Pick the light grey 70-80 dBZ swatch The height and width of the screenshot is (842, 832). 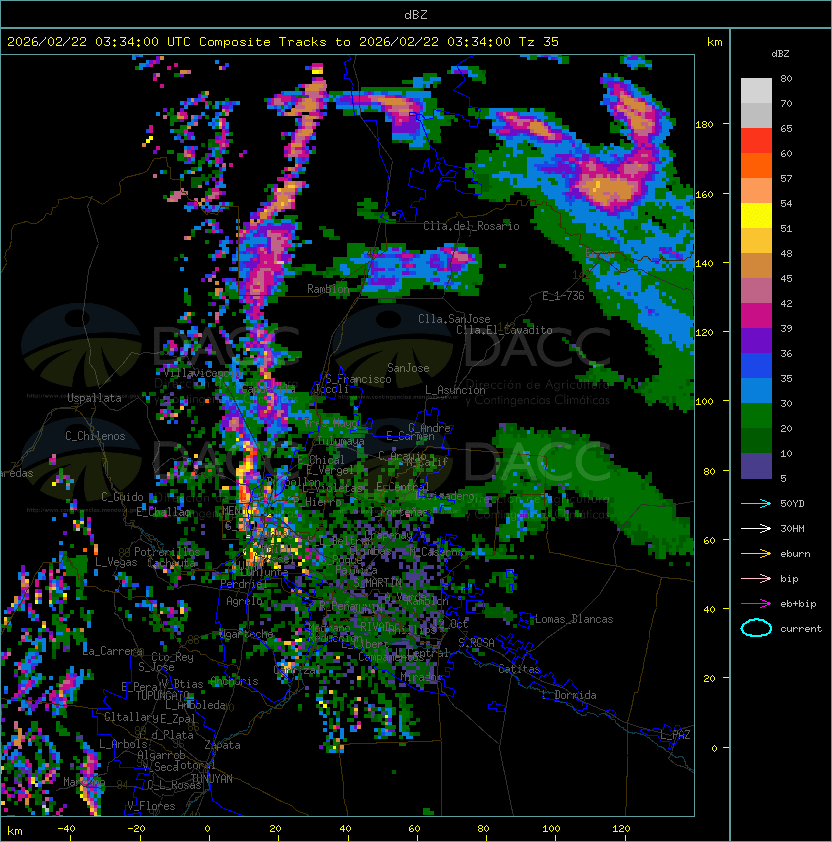756,91
